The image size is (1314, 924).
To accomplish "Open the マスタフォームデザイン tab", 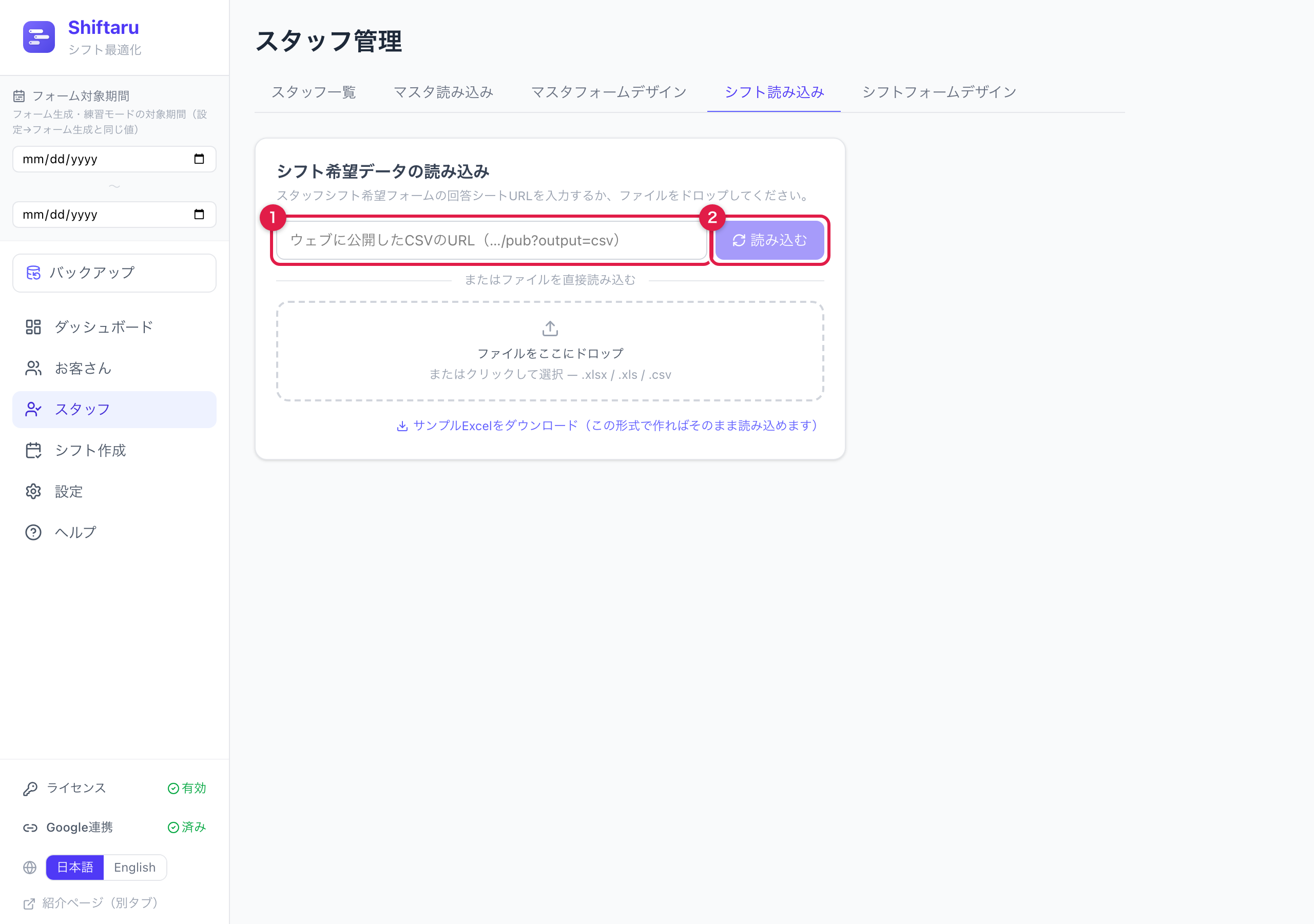I will point(609,92).
